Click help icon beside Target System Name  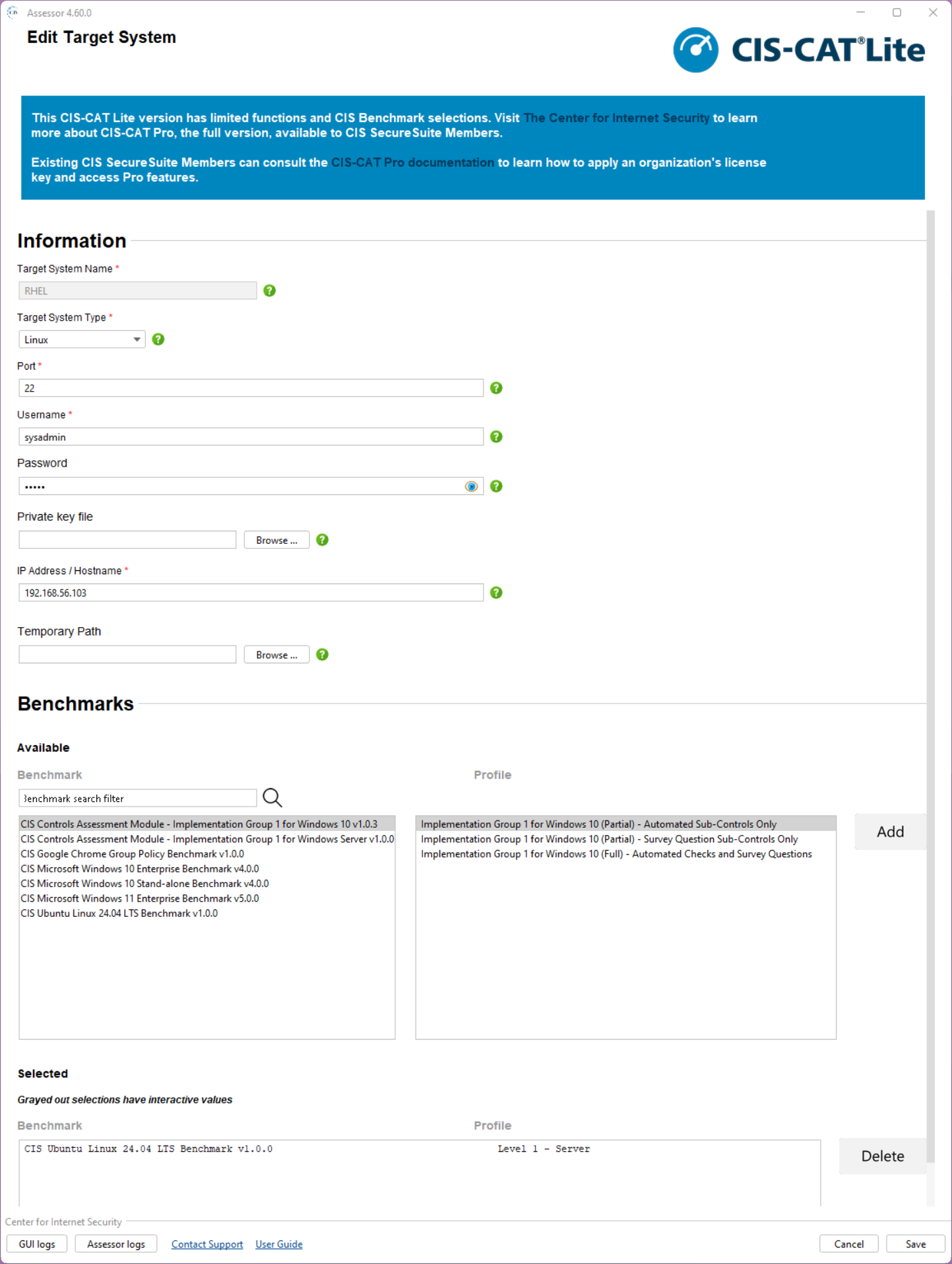coord(269,290)
